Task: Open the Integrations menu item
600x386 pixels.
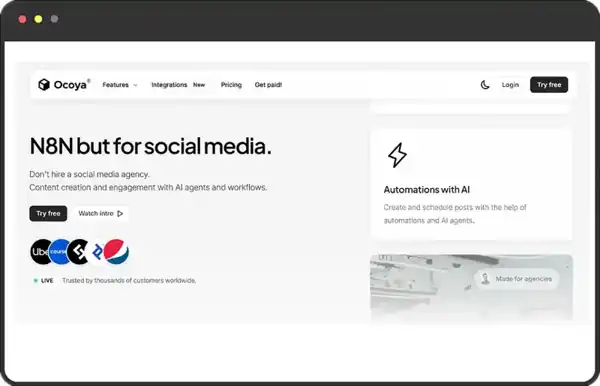Action: point(169,85)
